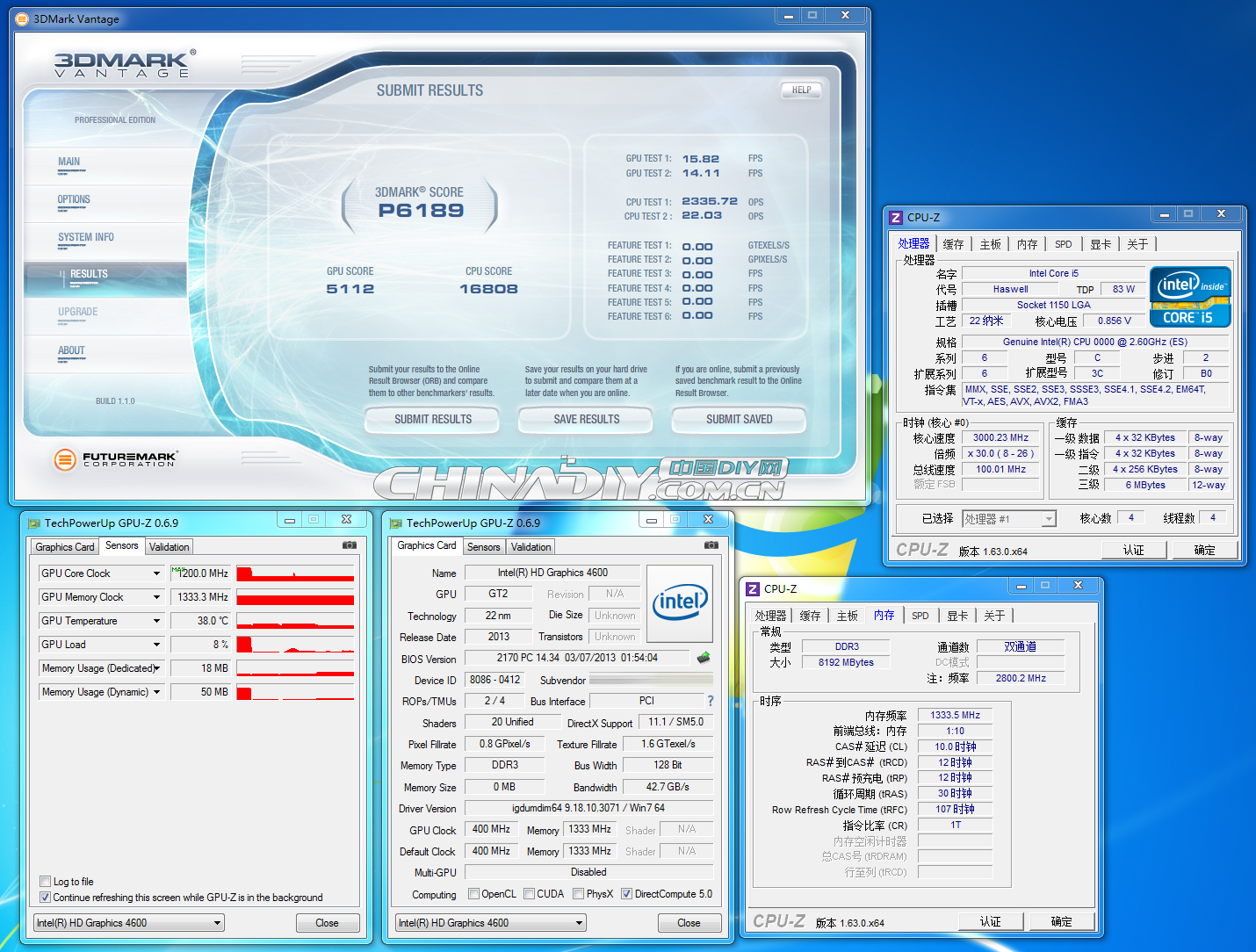1256x952 pixels.
Task: Click the GPU Load red sensor graph
Action: (295, 645)
